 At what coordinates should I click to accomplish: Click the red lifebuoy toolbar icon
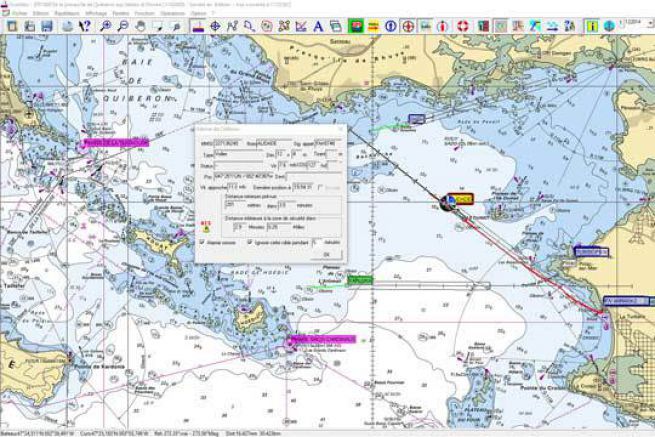click(x=462, y=26)
